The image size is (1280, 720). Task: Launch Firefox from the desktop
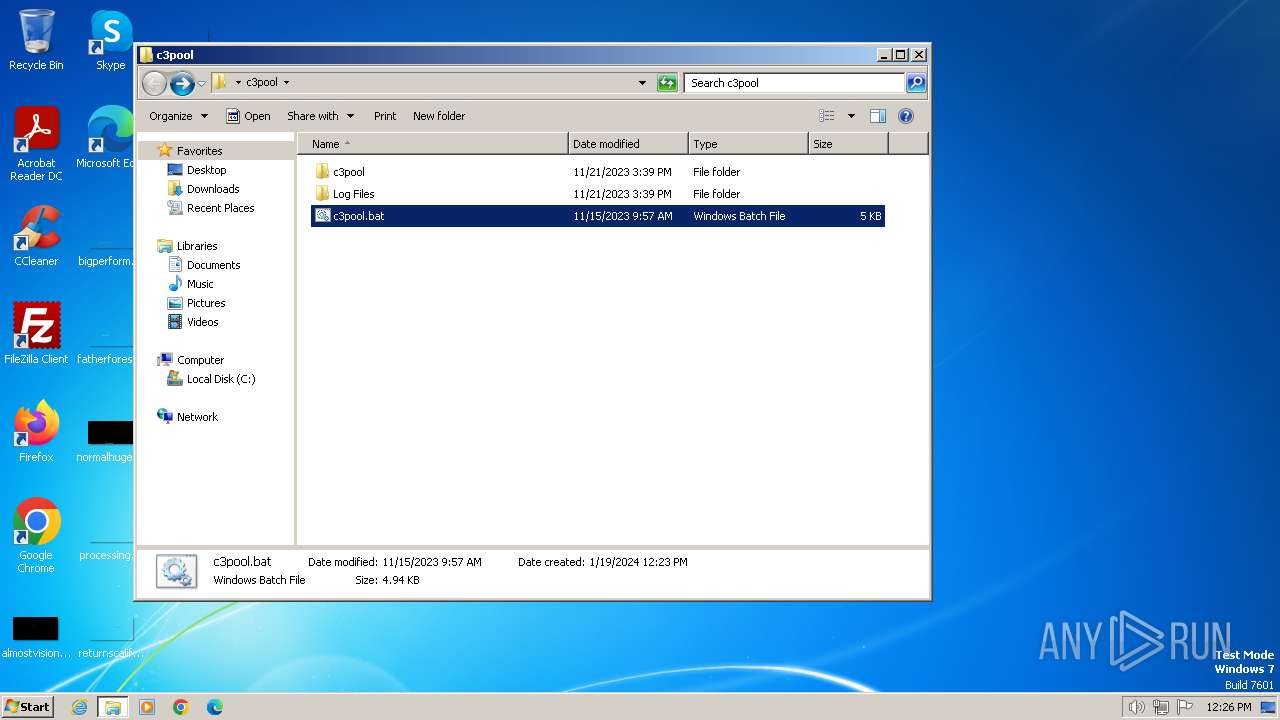click(x=36, y=432)
